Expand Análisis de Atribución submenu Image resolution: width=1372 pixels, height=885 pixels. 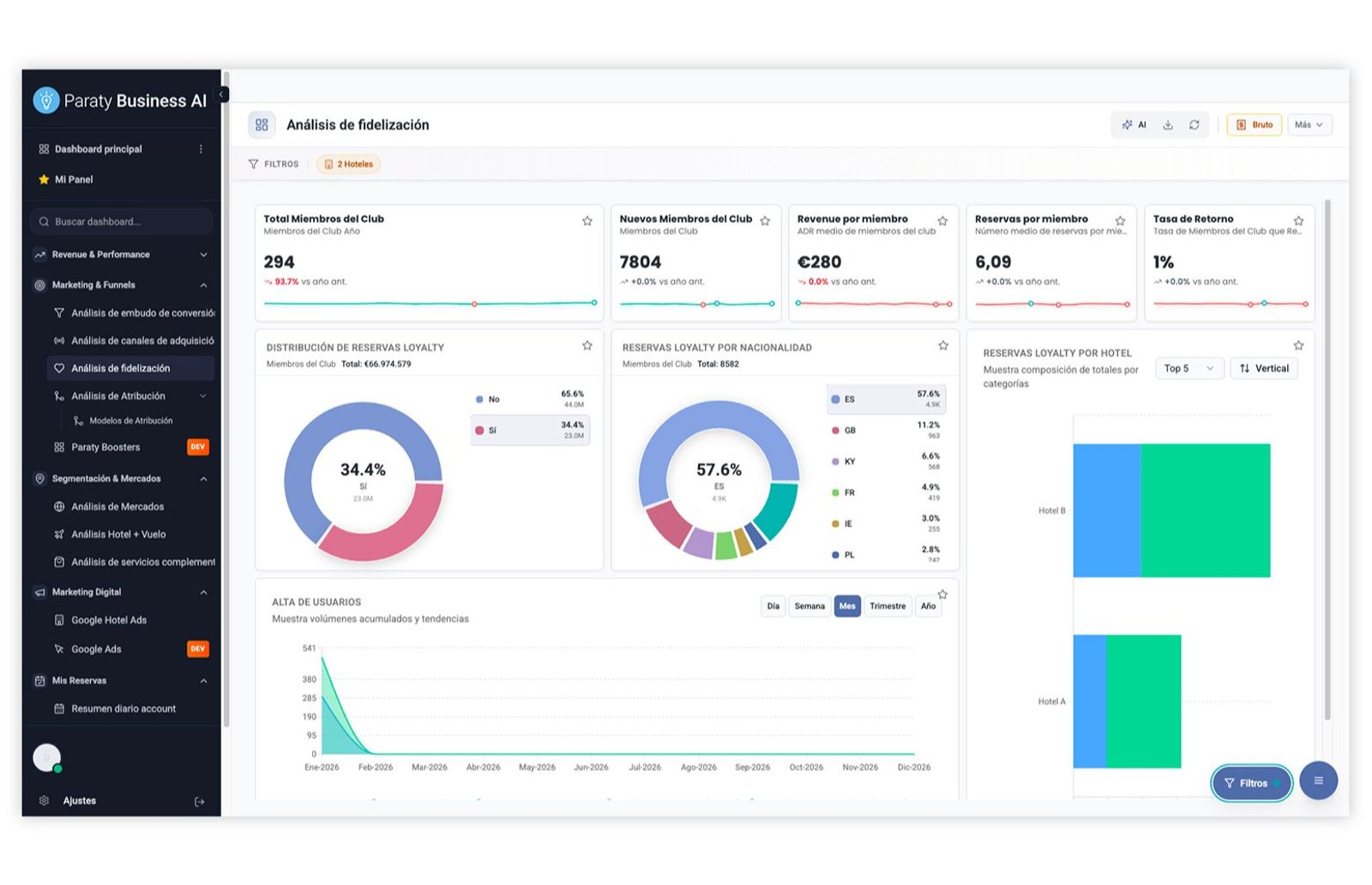203,396
